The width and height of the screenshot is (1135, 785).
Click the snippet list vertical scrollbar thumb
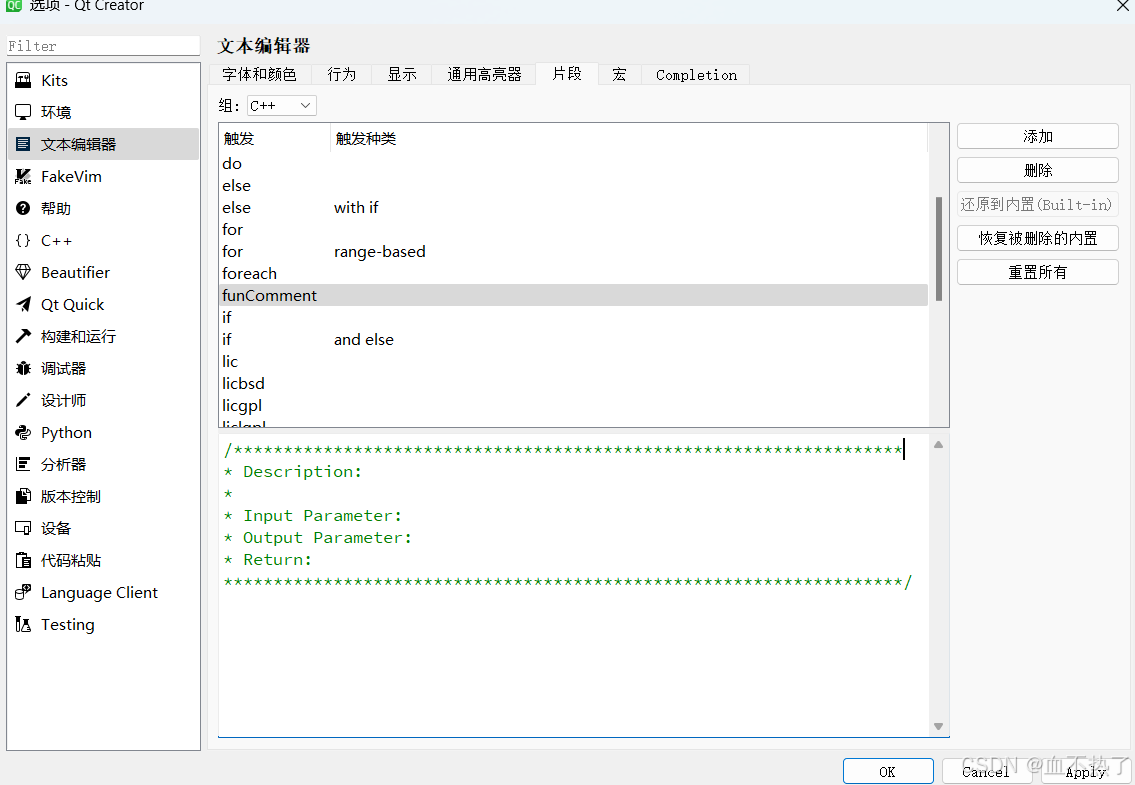click(939, 248)
